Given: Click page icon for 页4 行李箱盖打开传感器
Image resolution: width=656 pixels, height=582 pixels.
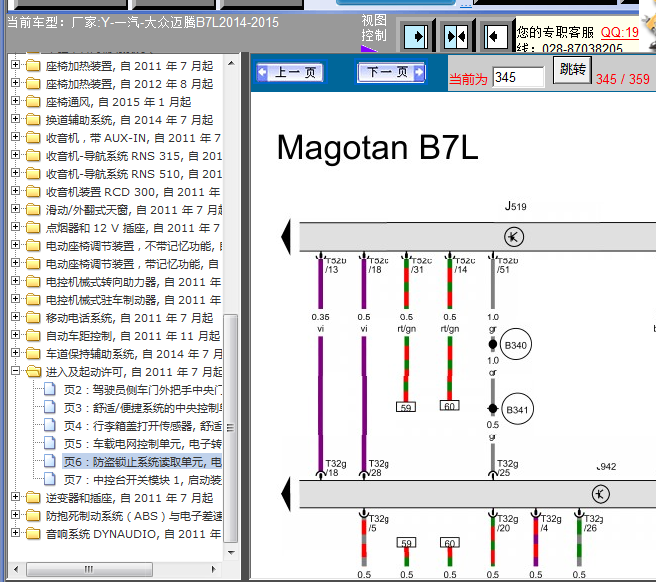Looking at the screenshot, I should tap(50, 425).
